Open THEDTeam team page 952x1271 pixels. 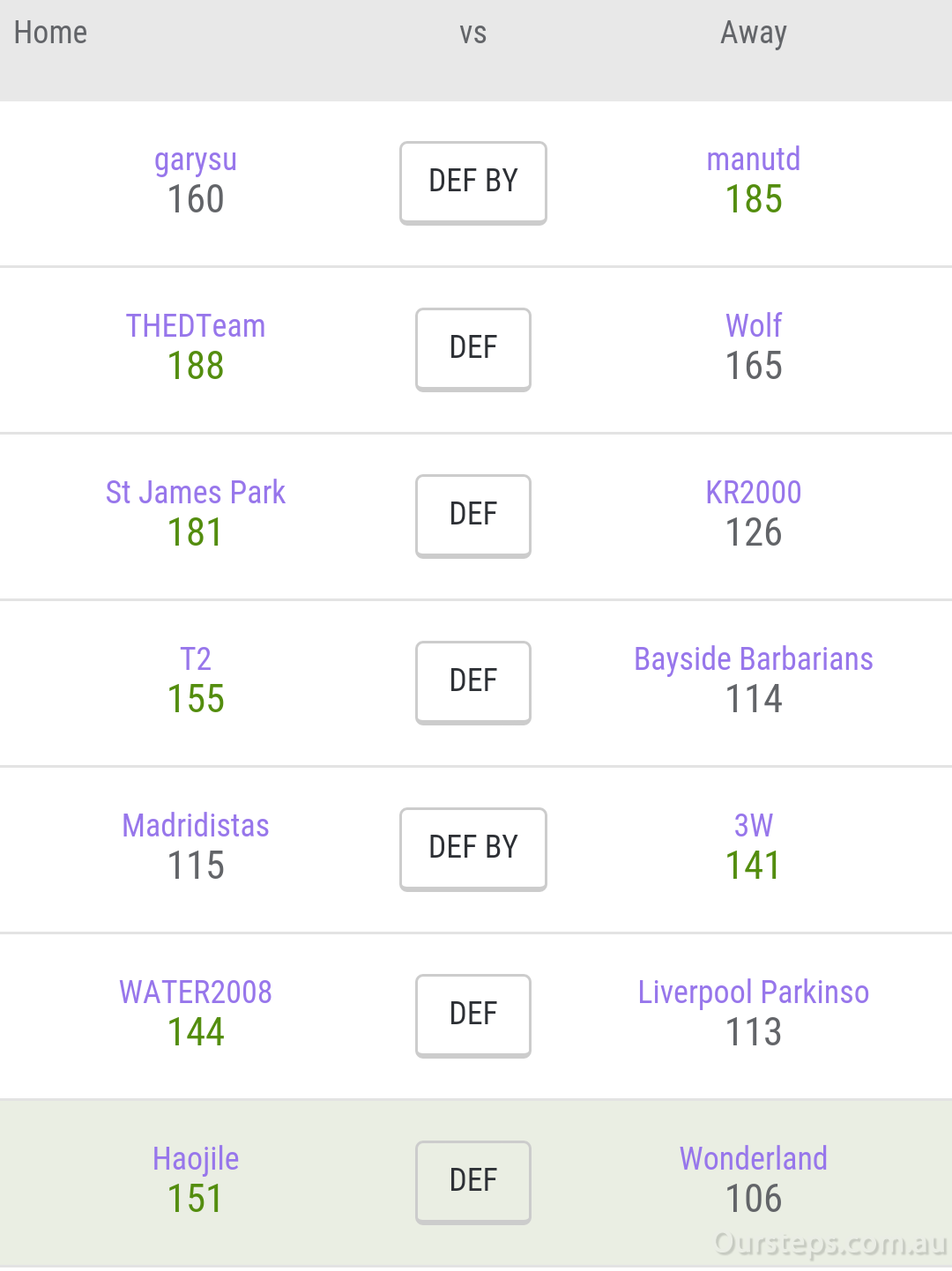tap(196, 326)
